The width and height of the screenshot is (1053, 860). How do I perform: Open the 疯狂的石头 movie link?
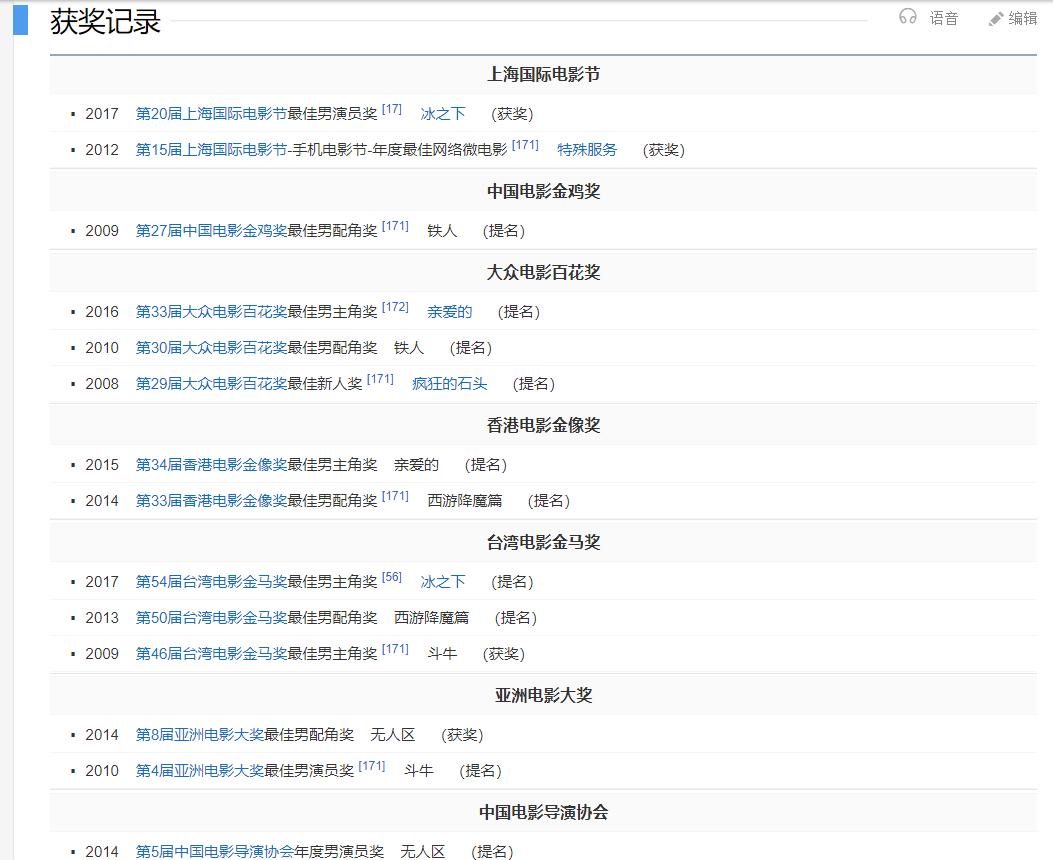(x=450, y=384)
